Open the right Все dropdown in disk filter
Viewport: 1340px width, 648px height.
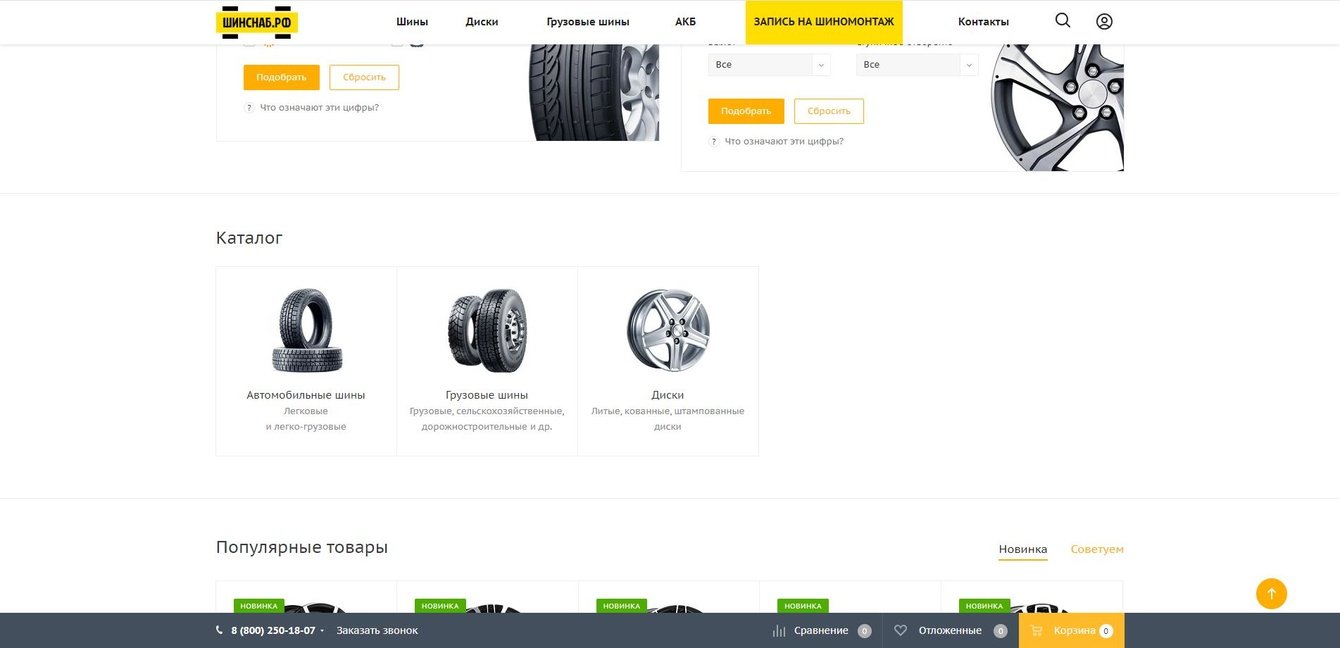click(917, 64)
